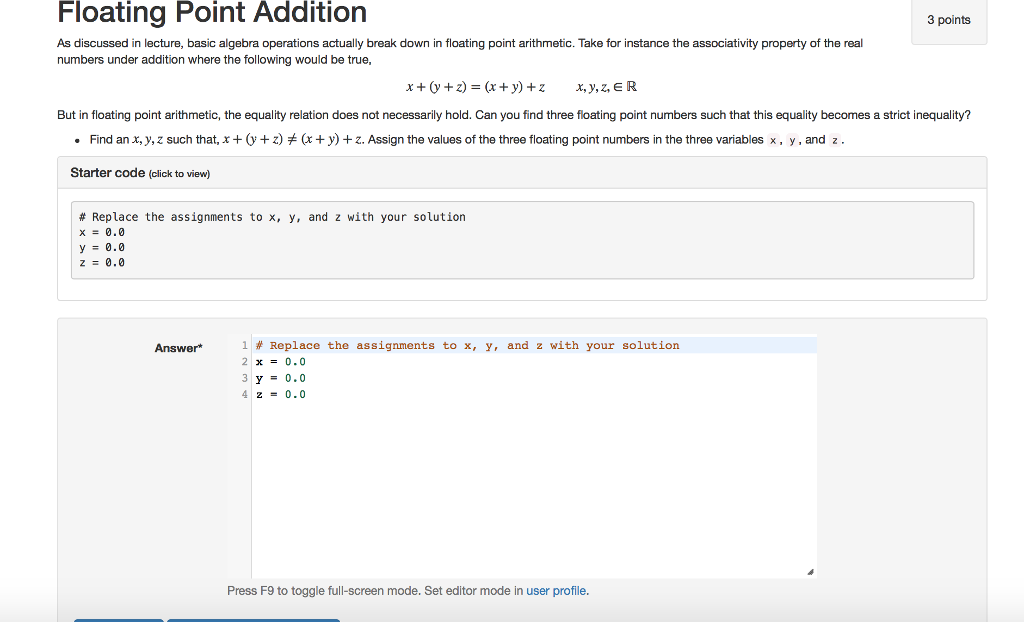The width and height of the screenshot is (1024, 622).
Task: Click the Floating Point Addition heading
Action: 211,14
